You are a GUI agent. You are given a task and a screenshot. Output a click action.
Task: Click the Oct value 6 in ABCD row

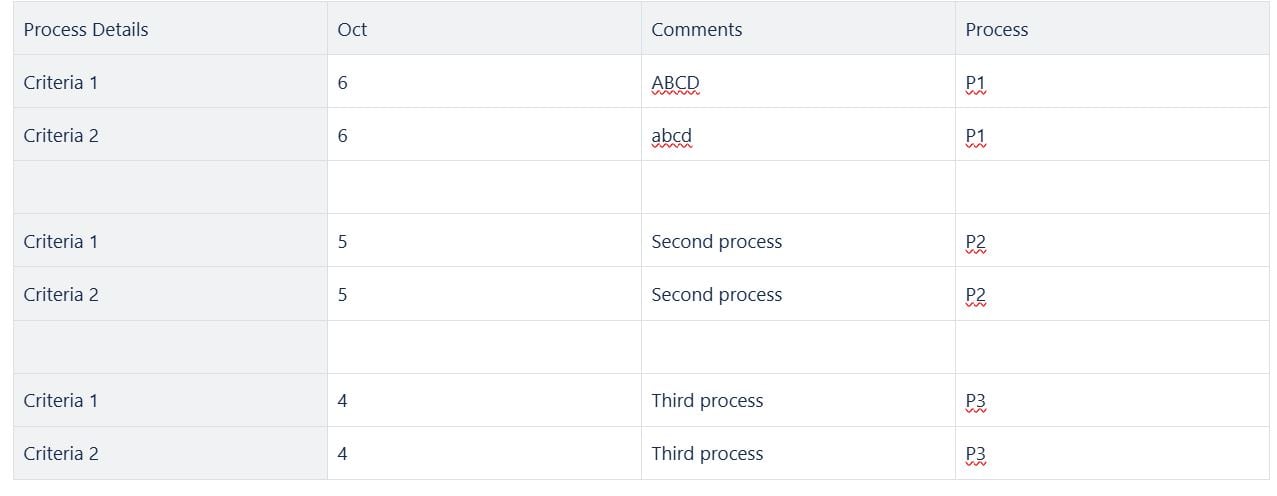pos(484,82)
